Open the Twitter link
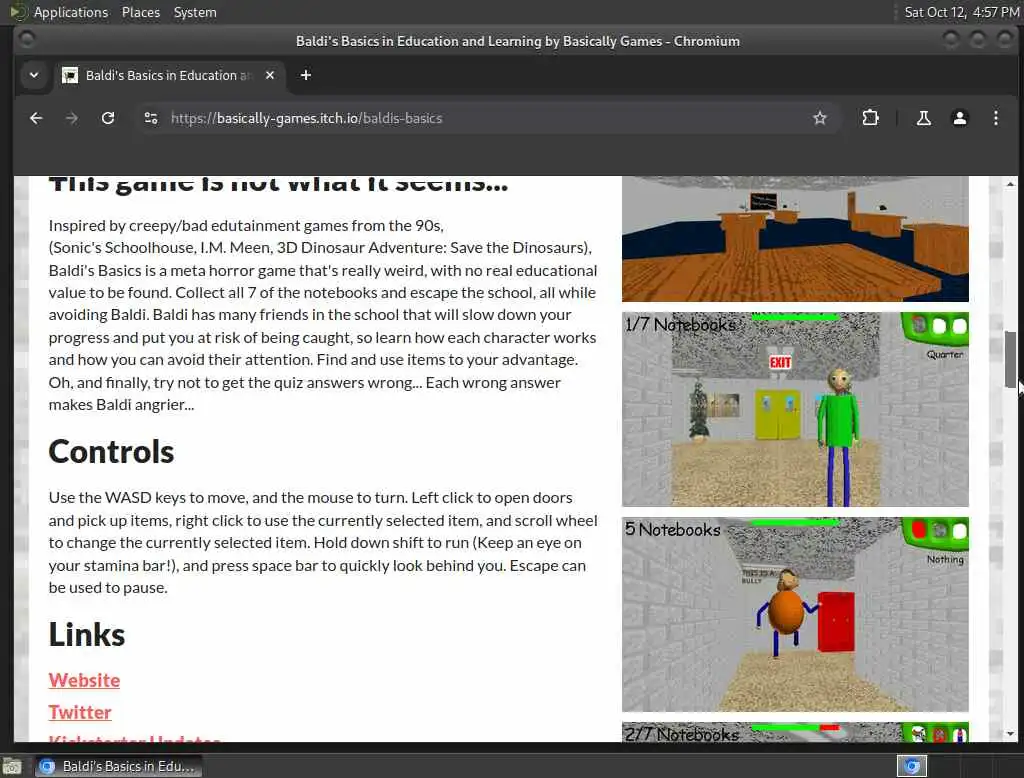The height and width of the screenshot is (778, 1024). 80,712
